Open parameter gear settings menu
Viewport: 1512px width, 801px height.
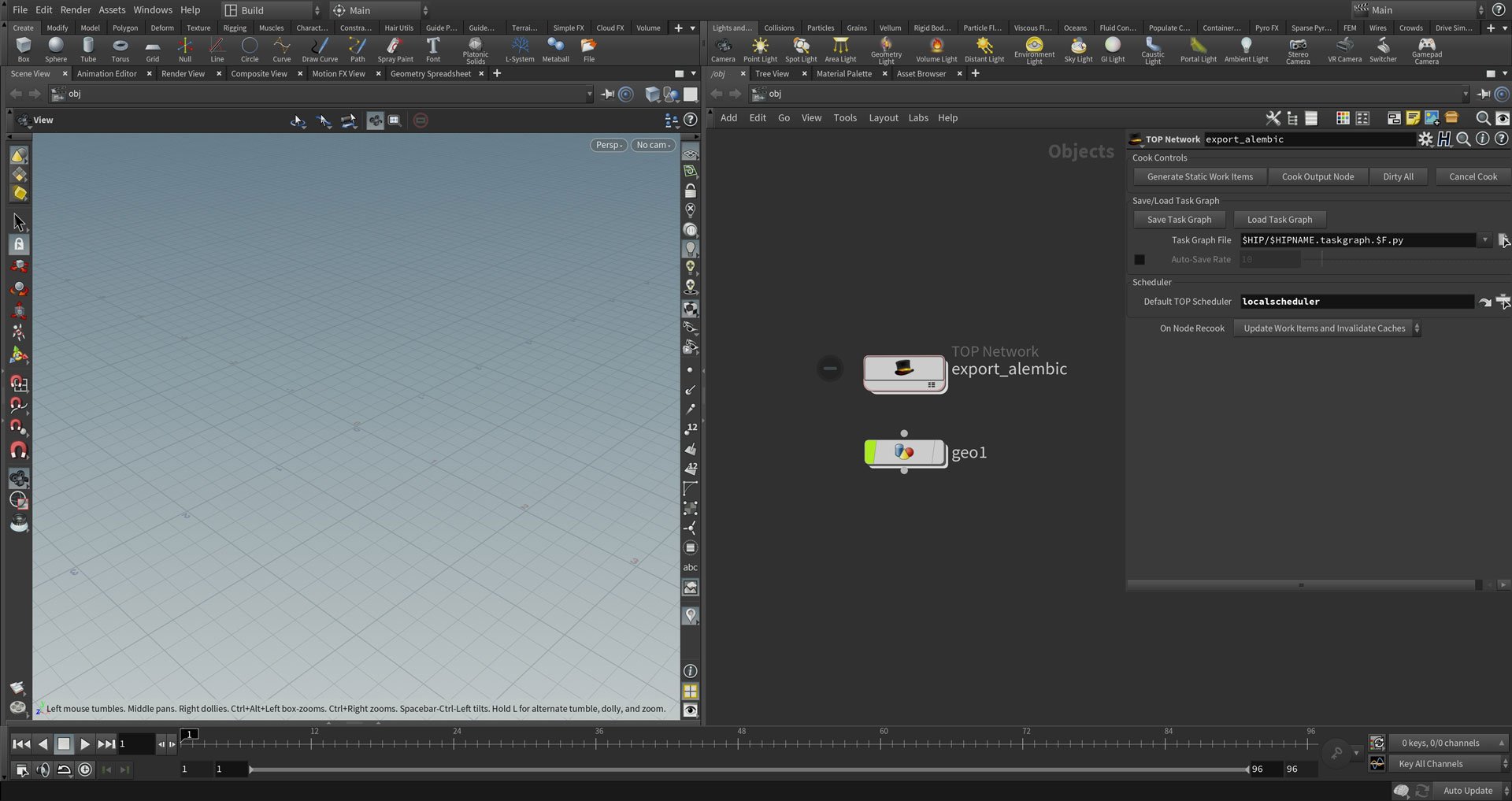1425,139
